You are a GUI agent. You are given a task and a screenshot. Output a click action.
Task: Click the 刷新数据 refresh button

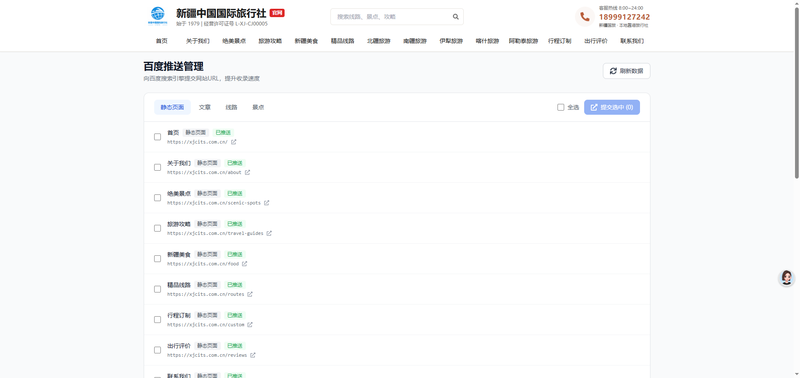[627, 71]
